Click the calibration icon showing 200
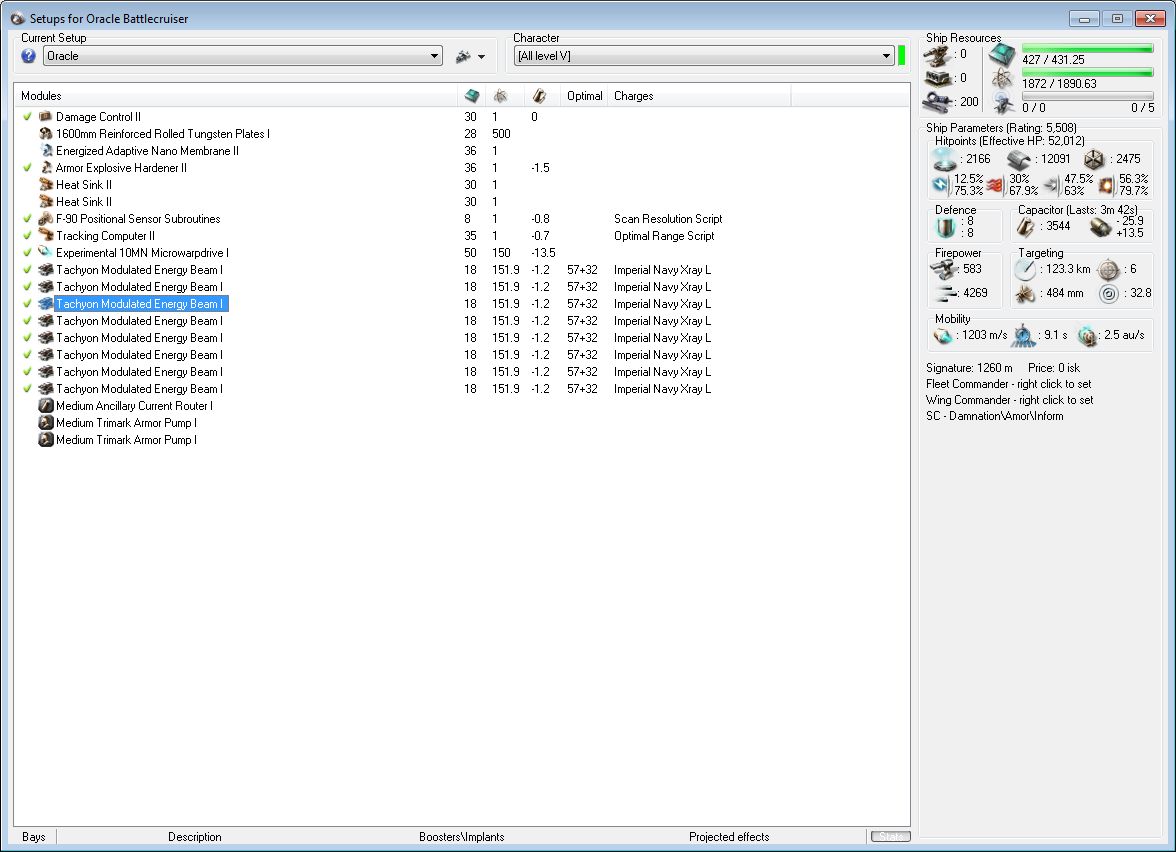The height and width of the screenshot is (852, 1176). coord(937,101)
